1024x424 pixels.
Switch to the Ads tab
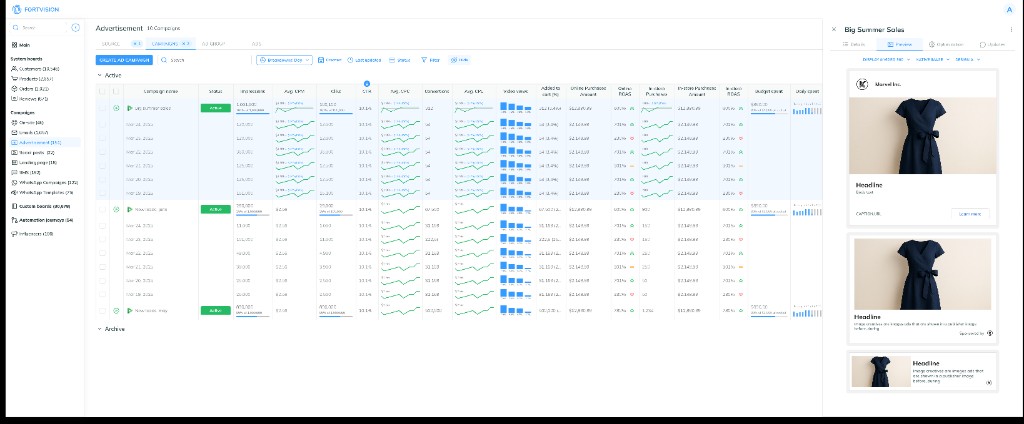coord(256,44)
